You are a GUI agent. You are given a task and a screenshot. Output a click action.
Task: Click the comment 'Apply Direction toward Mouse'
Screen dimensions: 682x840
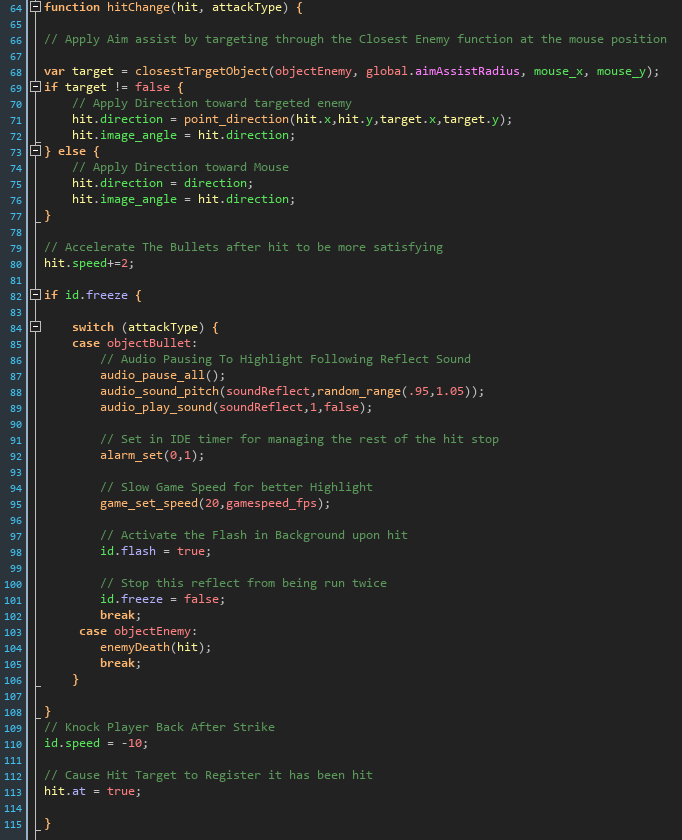coord(180,167)
